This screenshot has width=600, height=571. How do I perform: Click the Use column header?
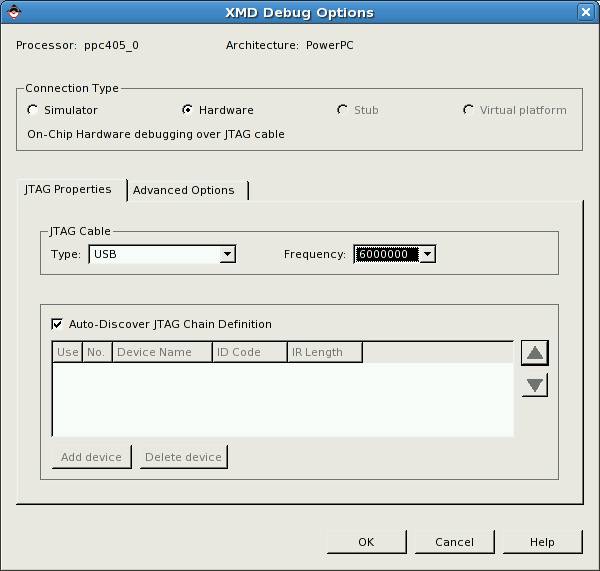[x=67, y=352]
